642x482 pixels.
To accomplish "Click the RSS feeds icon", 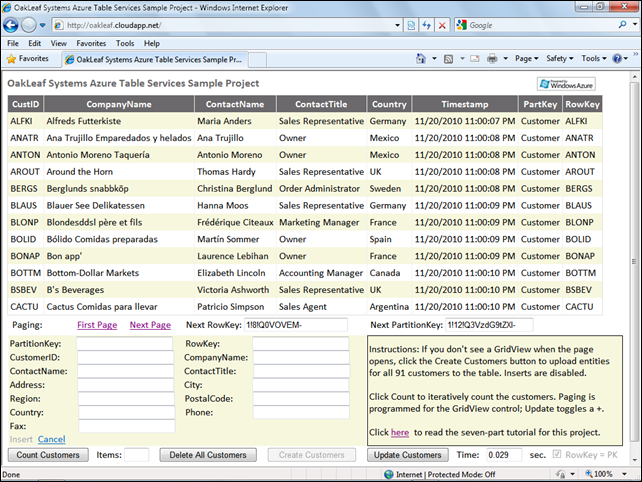I will [x=449, y=59].
